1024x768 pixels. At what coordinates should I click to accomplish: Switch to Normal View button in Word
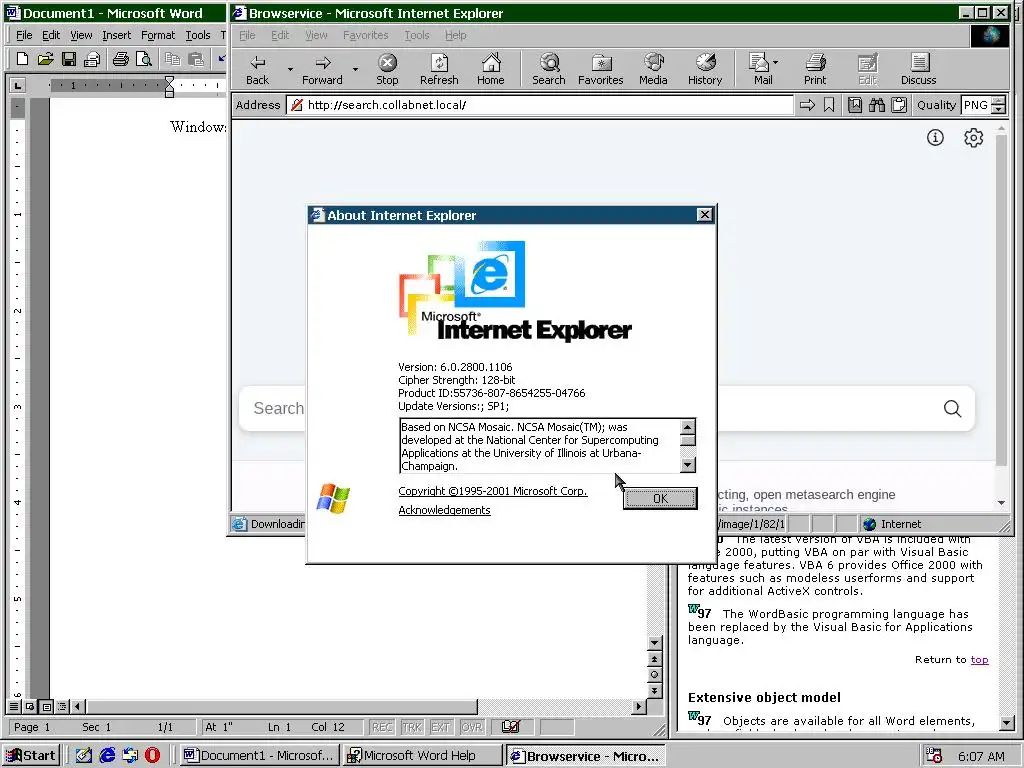(x=14, y=707)
